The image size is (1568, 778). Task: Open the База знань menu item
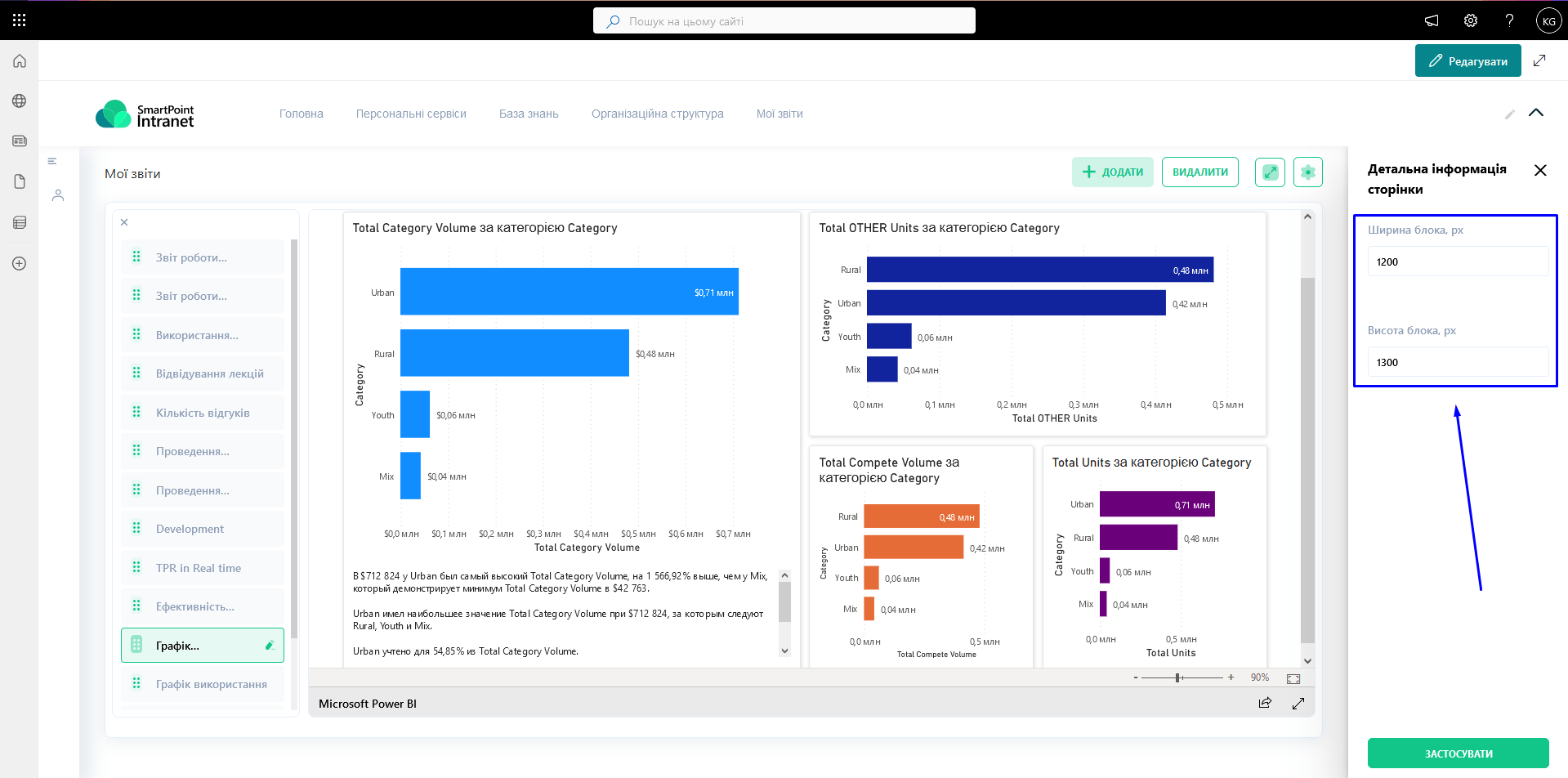[529, 114]
